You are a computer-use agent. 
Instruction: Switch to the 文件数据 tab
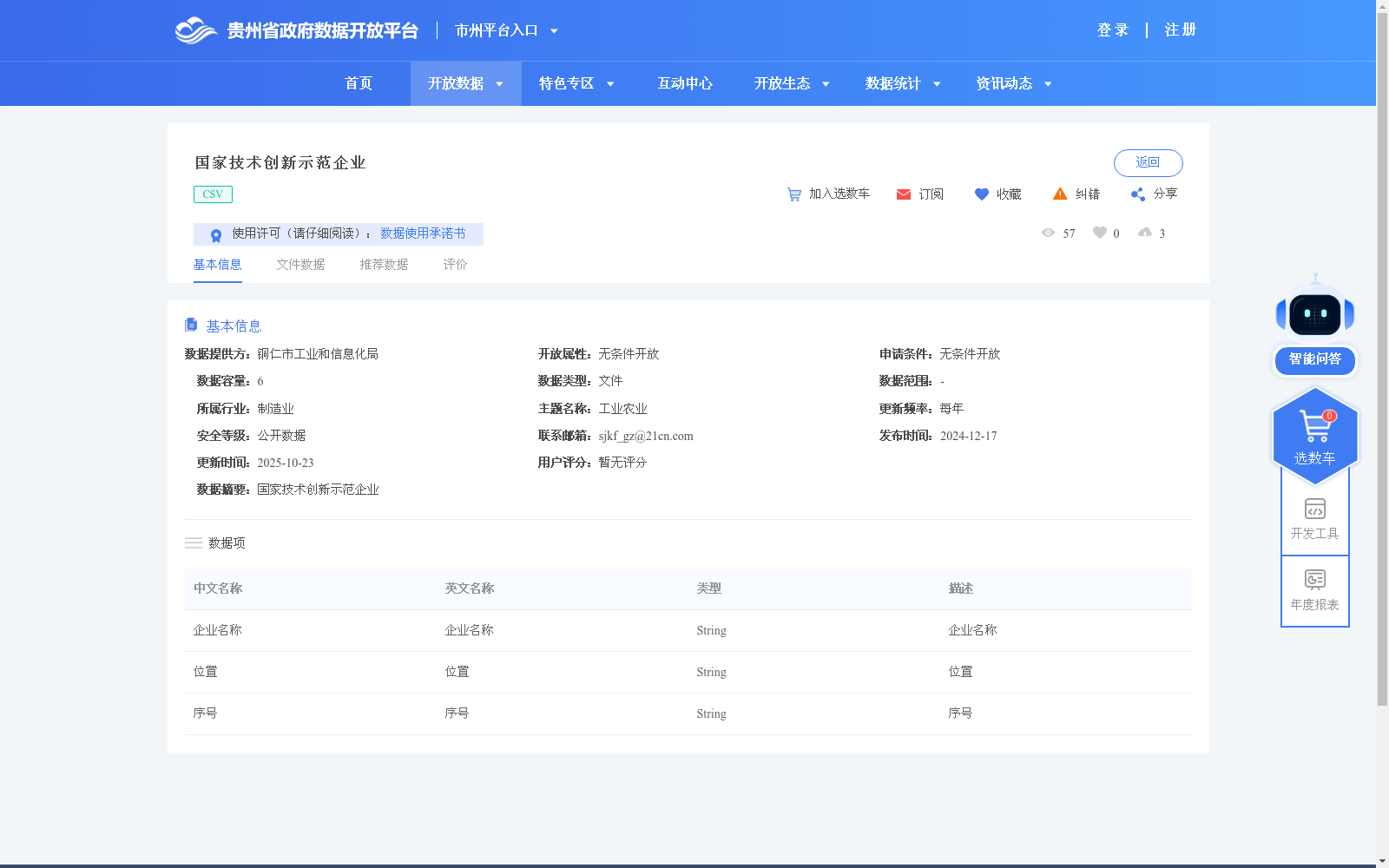coord(300,265)
